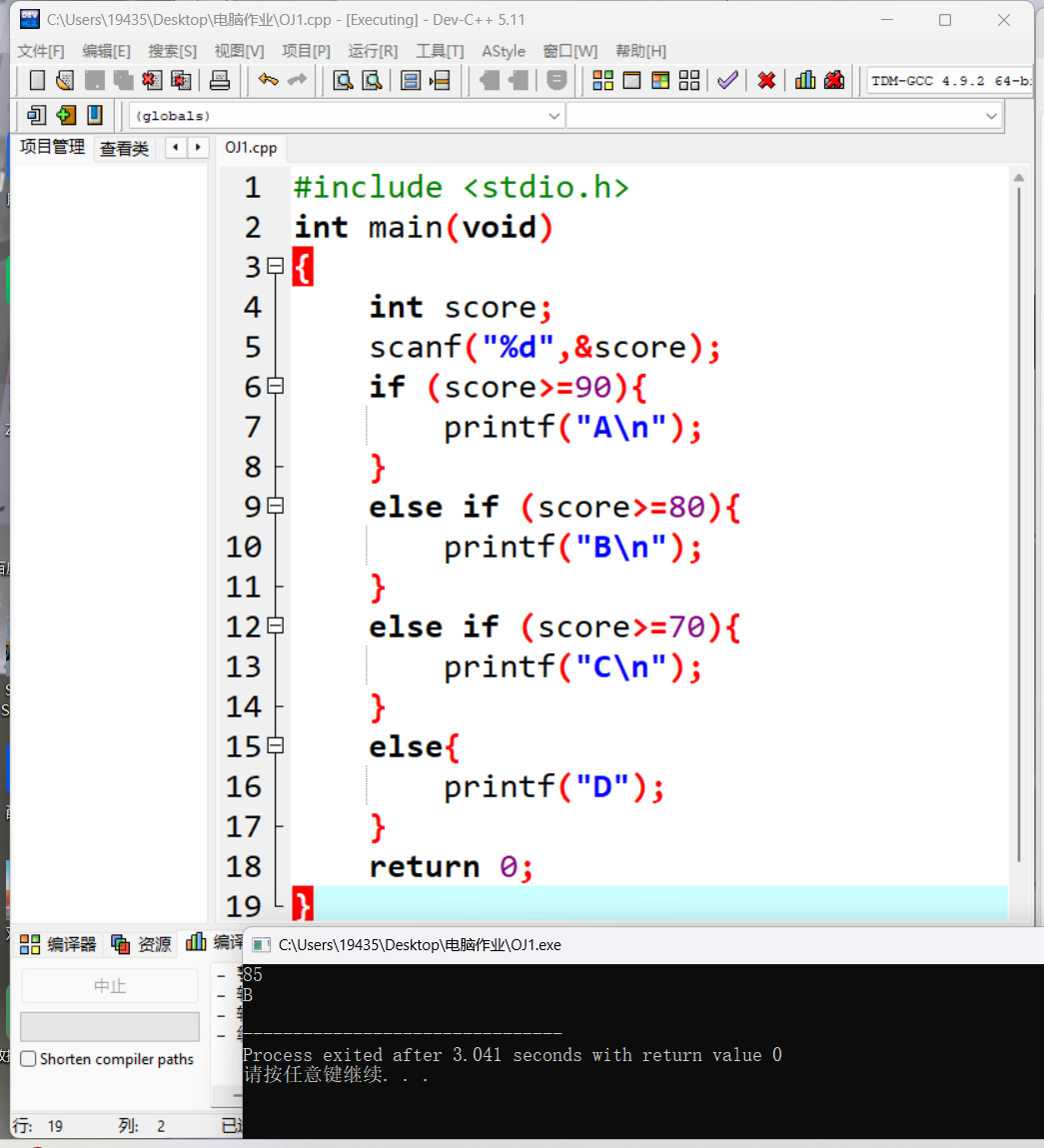
Task: Open the (globals) scope dropdown
Action: pyautogui.click(x=347, y=116)
